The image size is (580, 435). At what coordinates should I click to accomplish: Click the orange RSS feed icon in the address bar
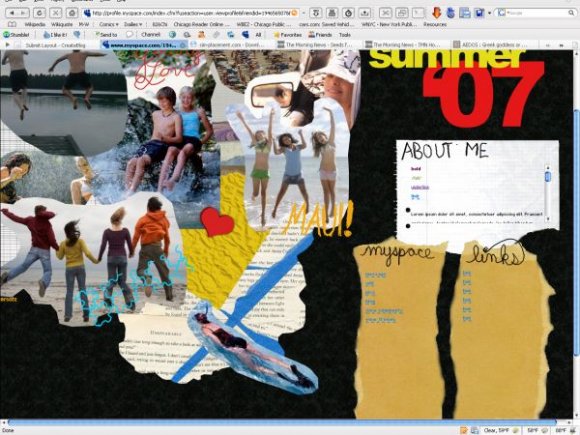pyautogui.click(x=294, y=13)
